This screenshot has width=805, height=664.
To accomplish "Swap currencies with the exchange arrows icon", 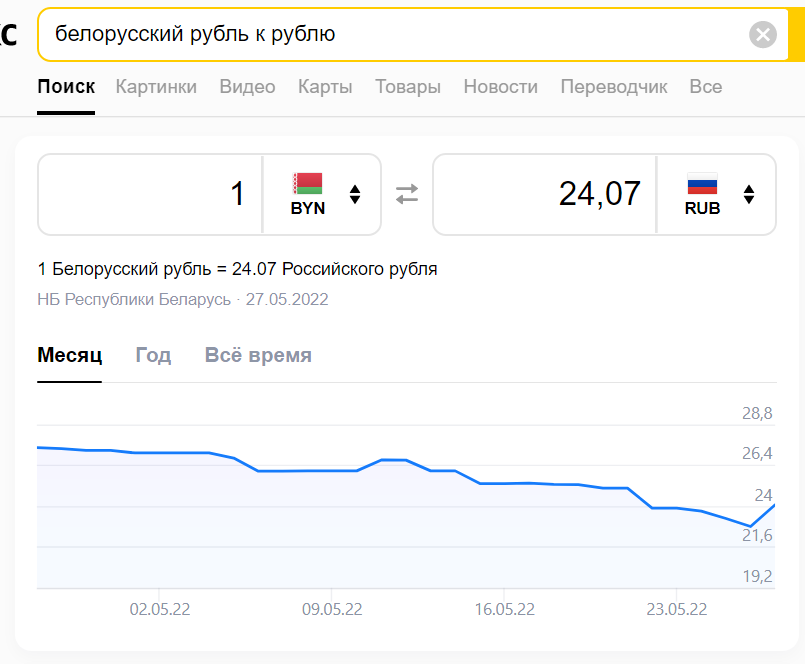I will (407, 195).
